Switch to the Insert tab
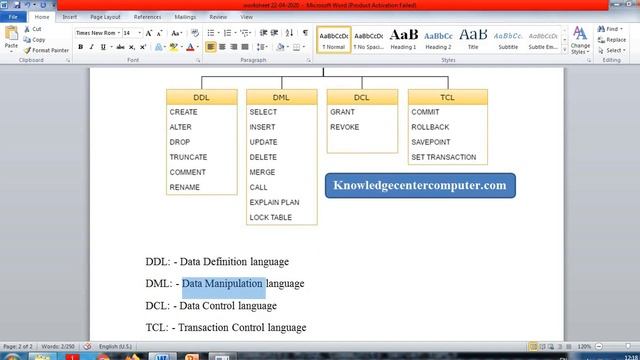Image resolution: width=640 pixels, height=360 pixels. [69, 17]
